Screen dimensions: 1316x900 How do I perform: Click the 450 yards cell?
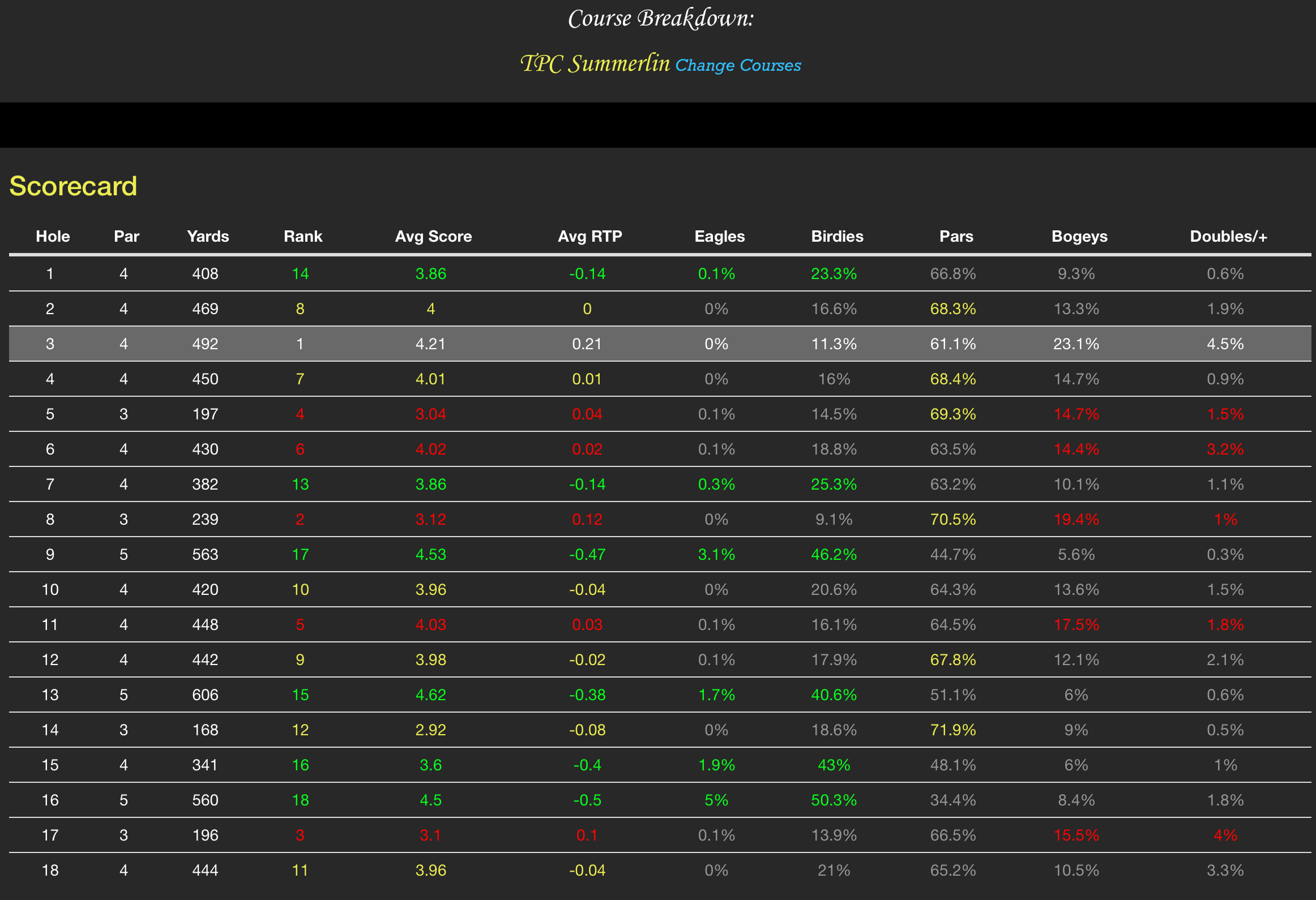pos(205,379)
